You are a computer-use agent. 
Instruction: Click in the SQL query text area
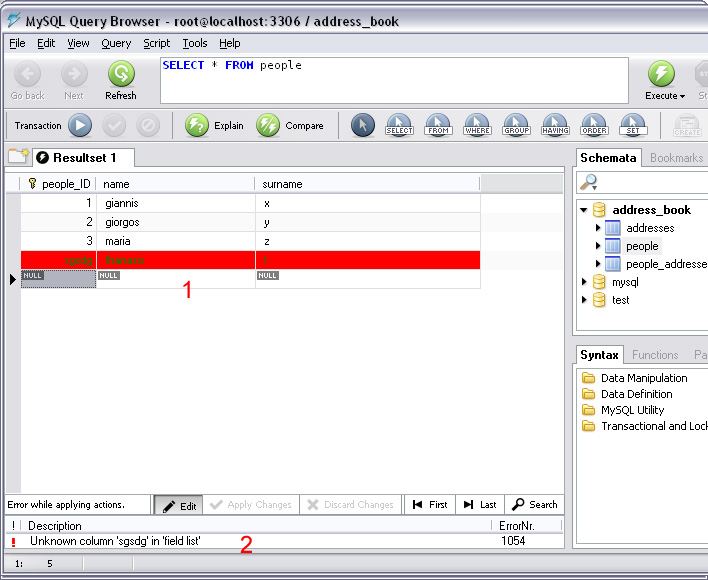point(394,80)
